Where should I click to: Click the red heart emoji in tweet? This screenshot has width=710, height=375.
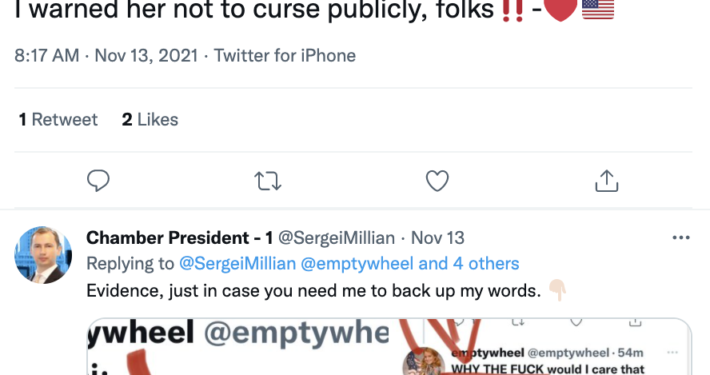[561, 9]
